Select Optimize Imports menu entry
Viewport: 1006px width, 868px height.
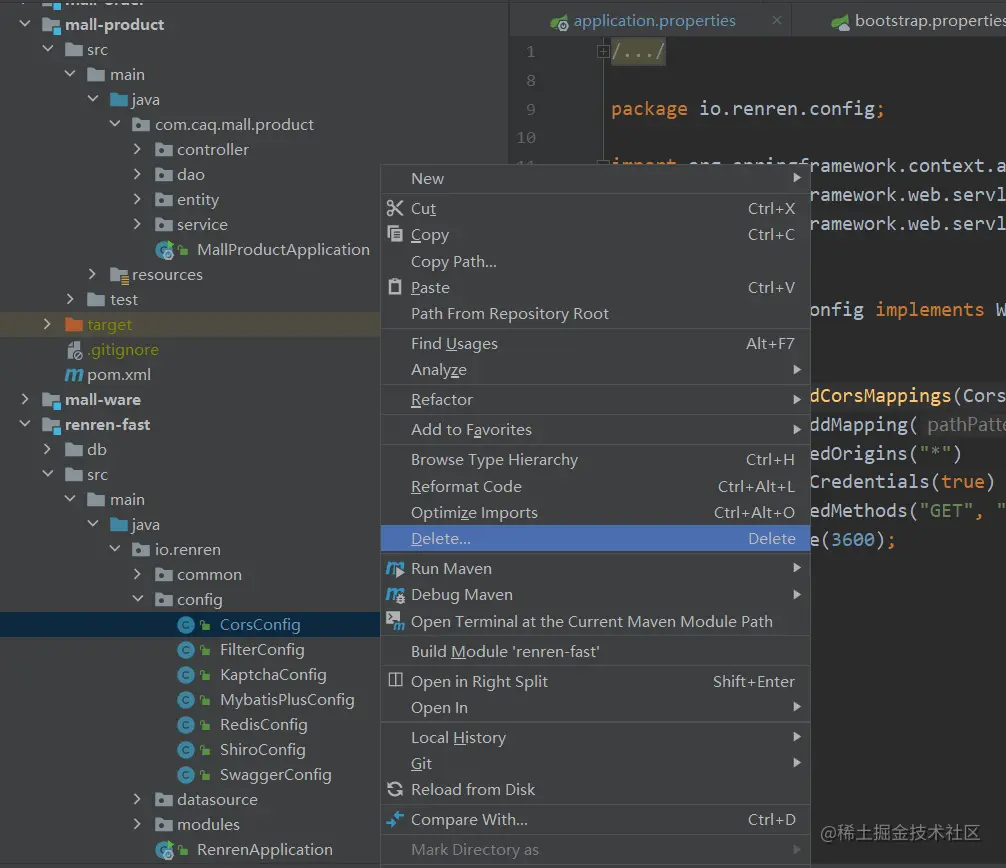[x=595, y=513]
